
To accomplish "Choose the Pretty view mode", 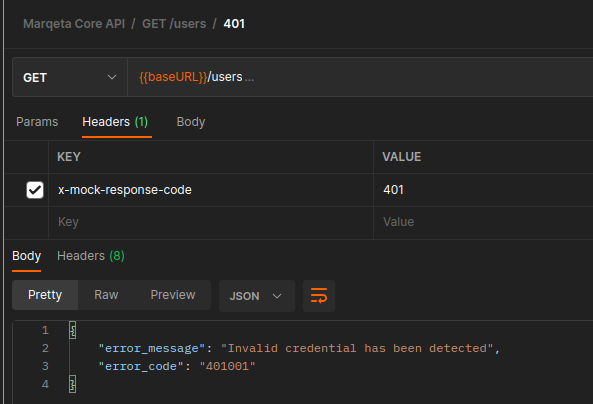I will coord(45,295).
